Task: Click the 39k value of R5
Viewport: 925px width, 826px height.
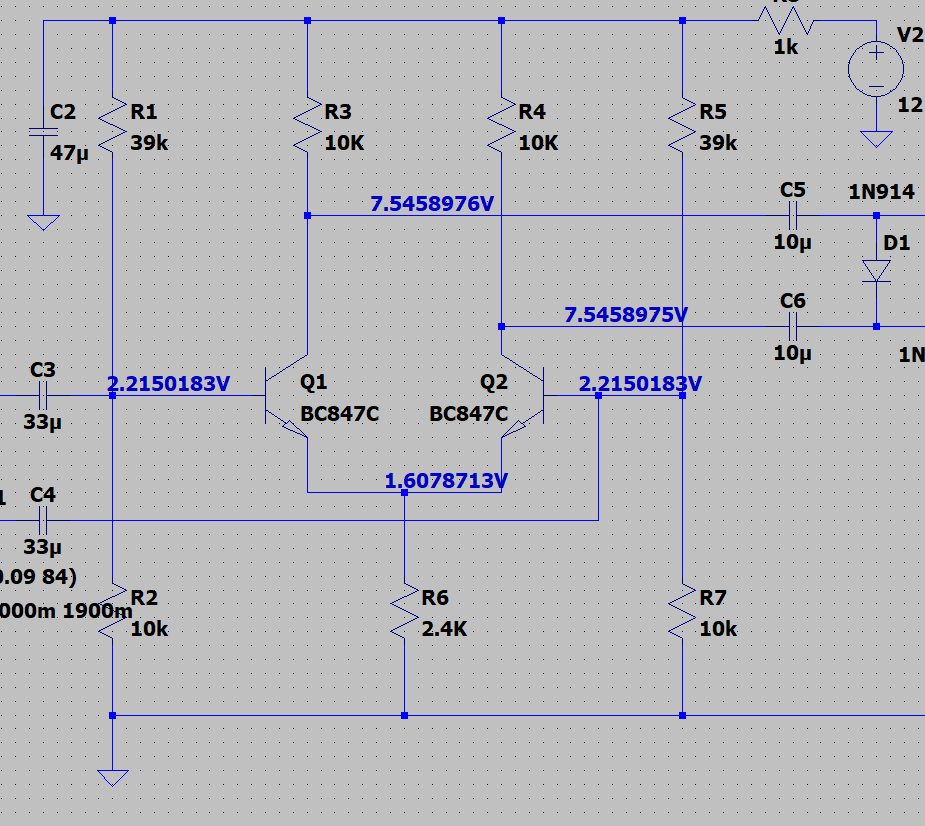Action: pyautogui.click(x=719, y=143)
